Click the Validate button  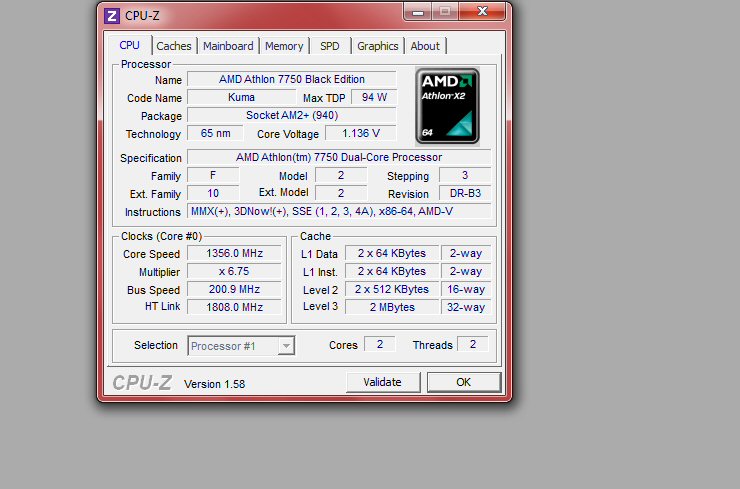[383, 382]
